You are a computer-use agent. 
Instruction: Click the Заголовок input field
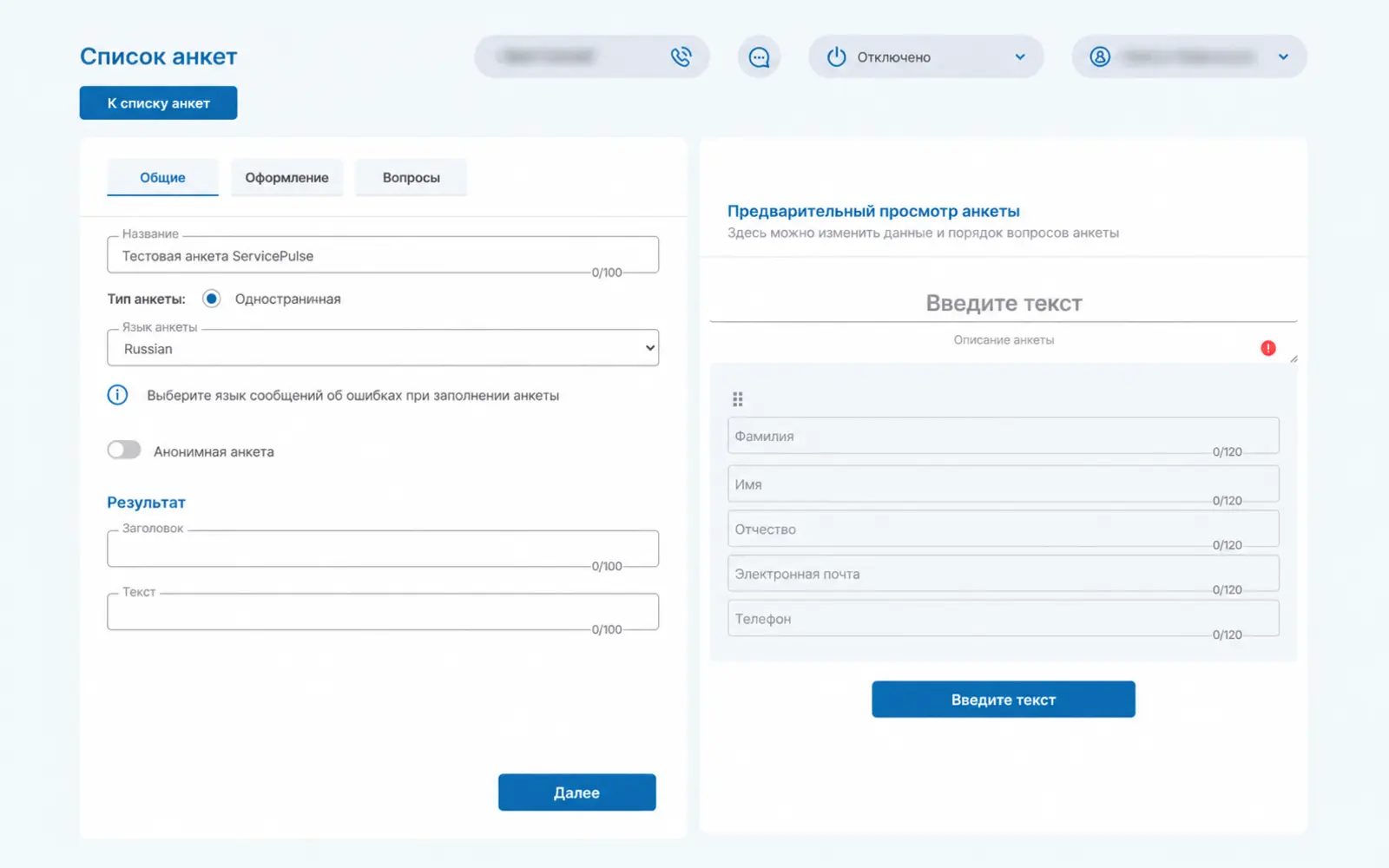383,549
